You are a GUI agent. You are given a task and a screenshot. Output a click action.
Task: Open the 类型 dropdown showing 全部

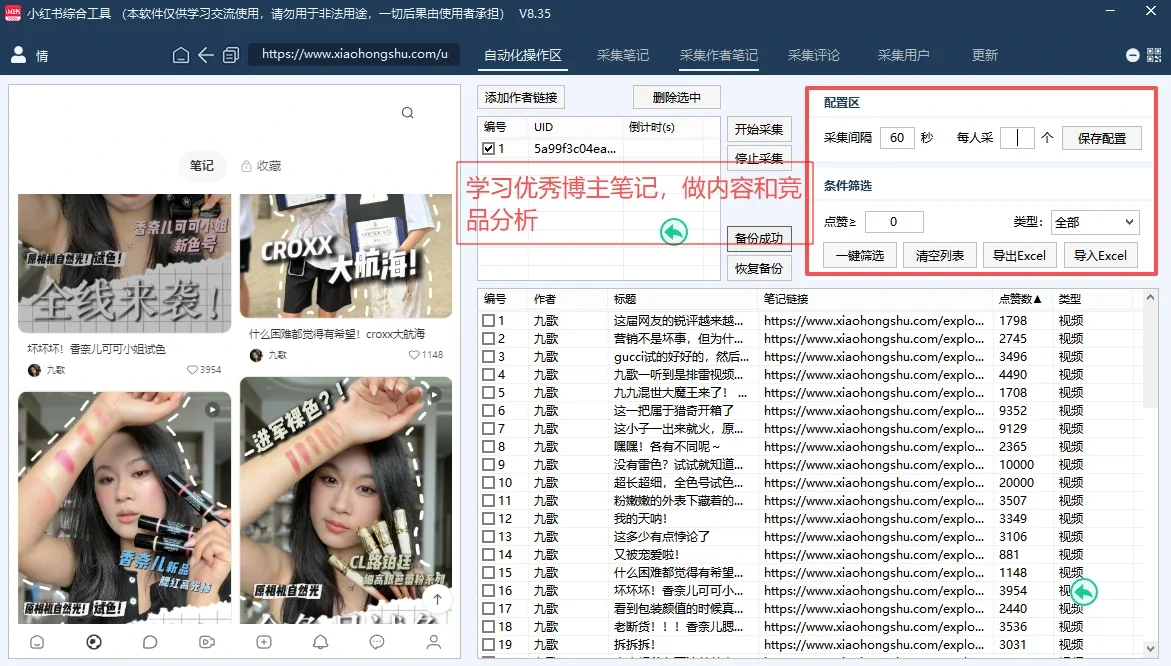pyautogui.click(x=1094, y=222)
